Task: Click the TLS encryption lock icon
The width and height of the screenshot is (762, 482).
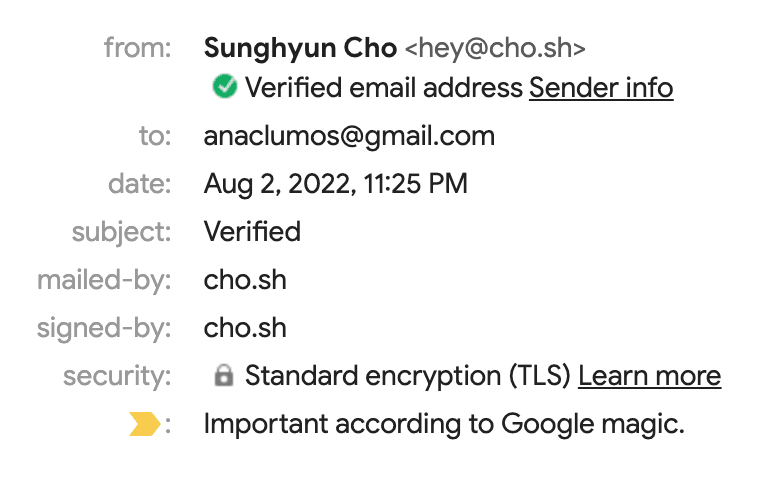Action: 225,376
